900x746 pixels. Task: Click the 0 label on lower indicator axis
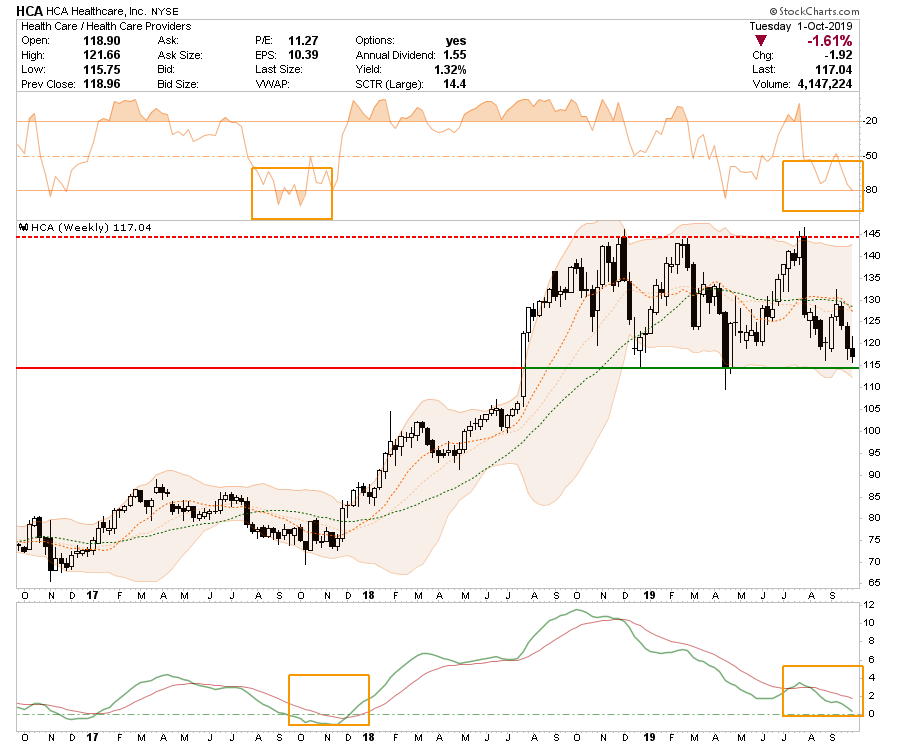tap(872, 714)
